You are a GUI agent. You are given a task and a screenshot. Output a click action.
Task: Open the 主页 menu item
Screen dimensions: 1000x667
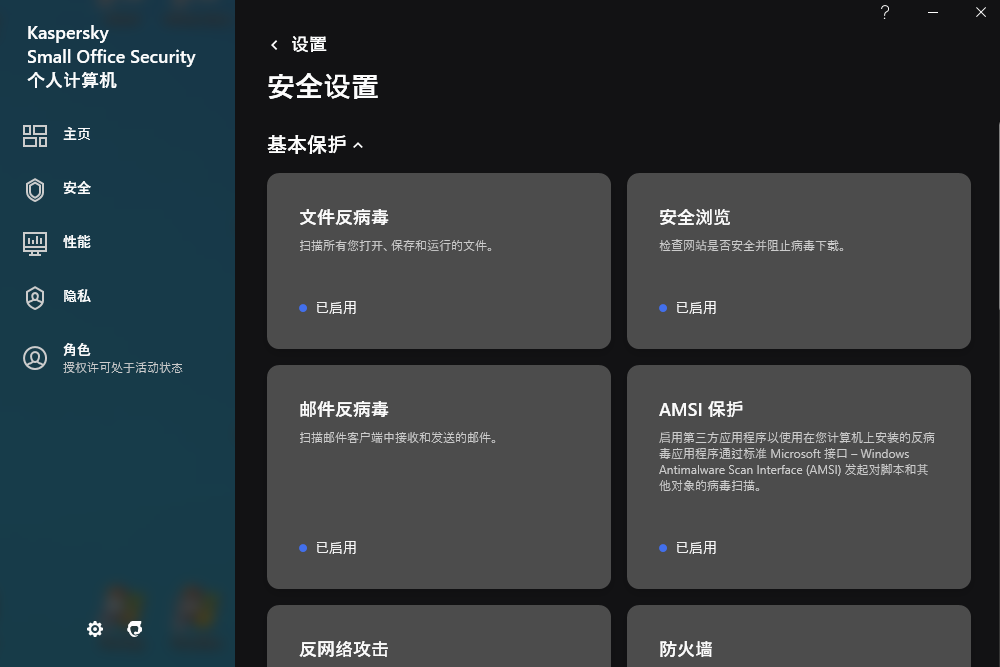[77, 134]
